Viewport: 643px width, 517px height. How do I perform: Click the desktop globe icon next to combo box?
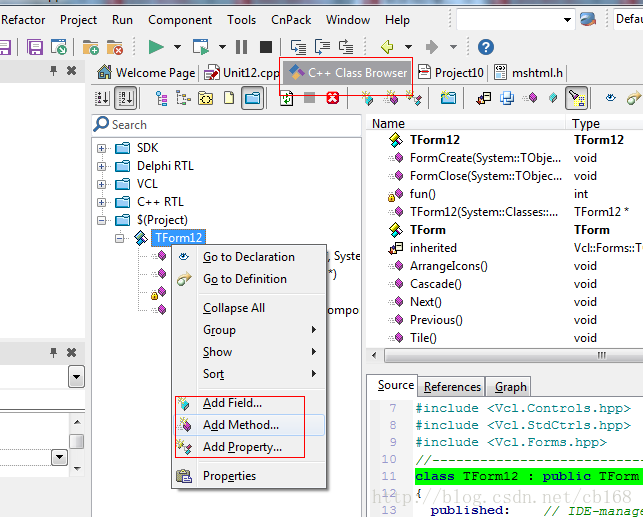pos(588,19)
